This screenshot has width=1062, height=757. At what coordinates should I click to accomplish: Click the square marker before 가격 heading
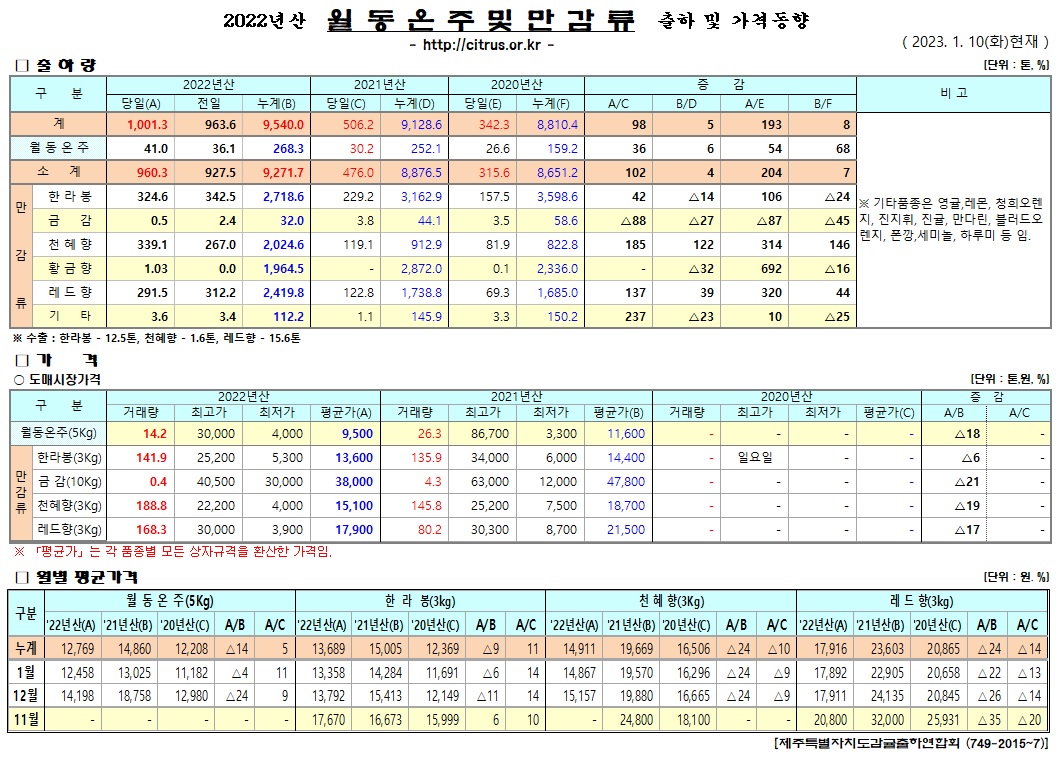pyautogui.click(x=19, y=359)
